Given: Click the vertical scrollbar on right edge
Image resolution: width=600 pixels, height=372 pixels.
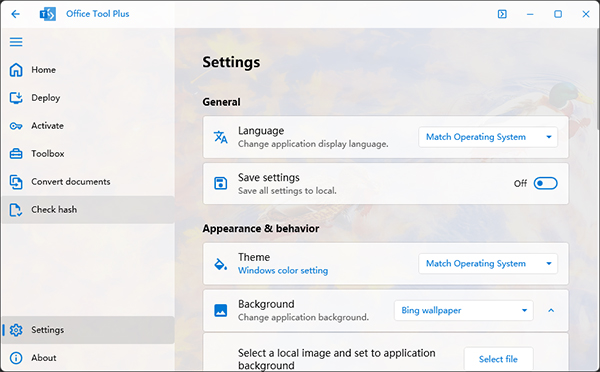Looking at the screenshot, I should [597, 79].
